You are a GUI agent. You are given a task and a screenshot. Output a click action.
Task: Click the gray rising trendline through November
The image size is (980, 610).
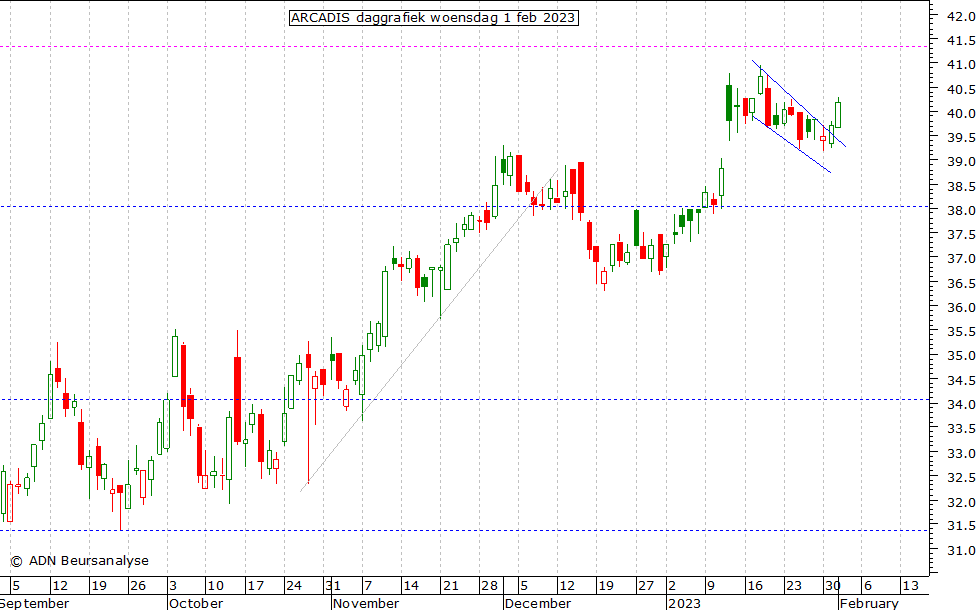pyautogui.click(x=429, y=330)
